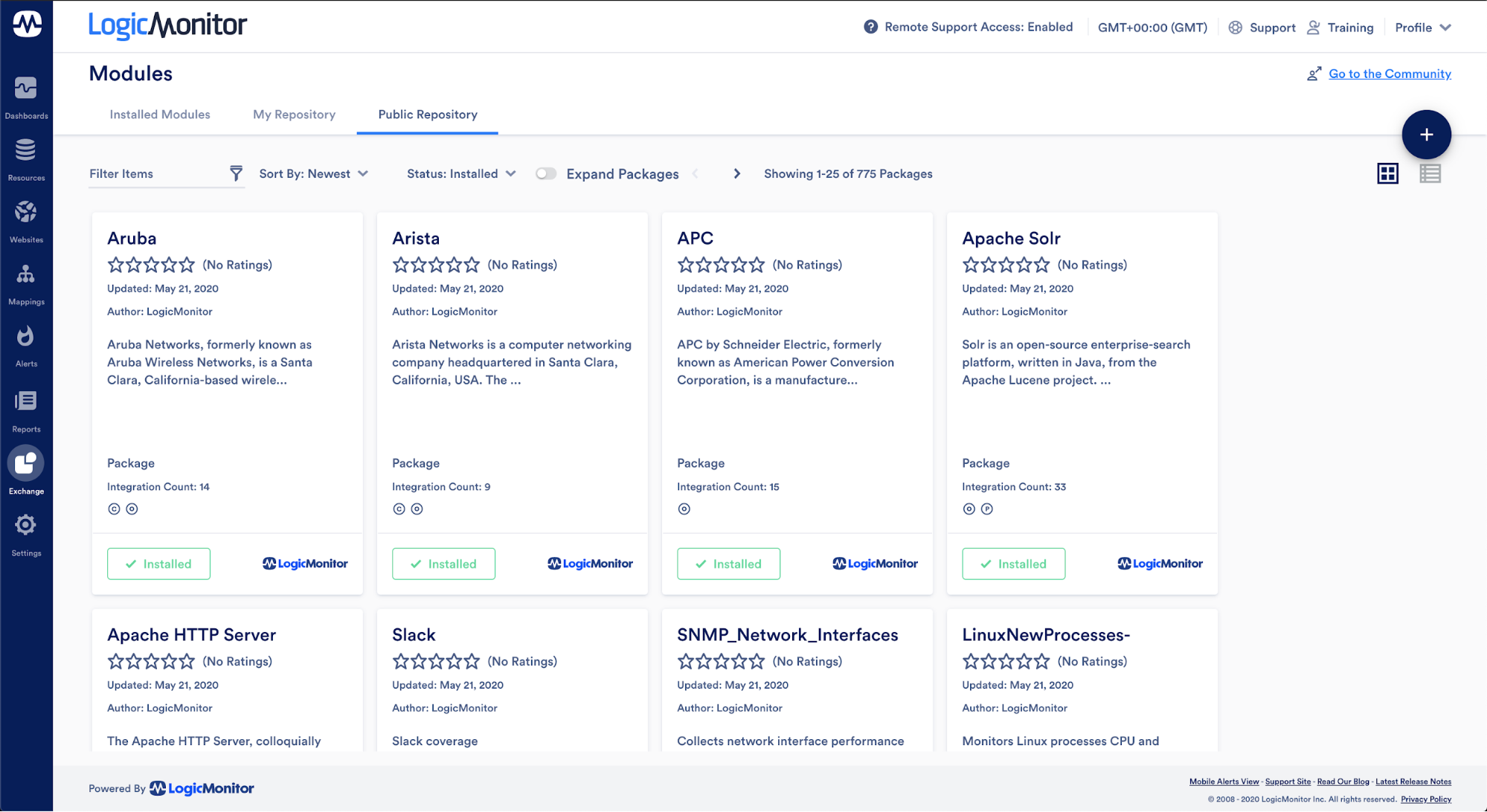Click the type icon on APC card
This screenshot has width=1487, height=812.
coord(684,509)
